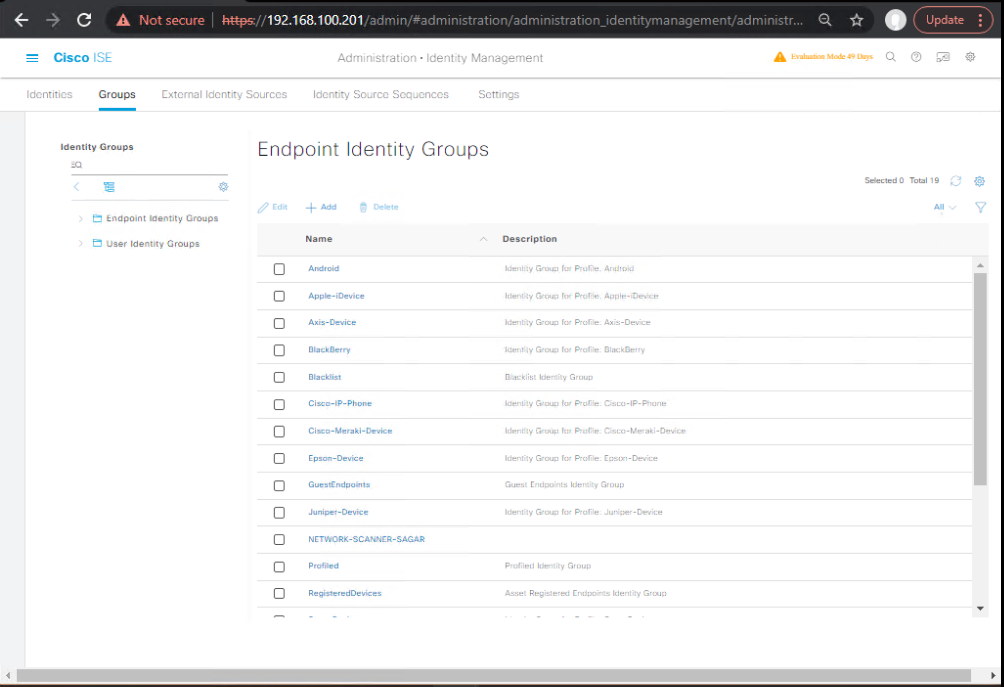Click the Edit pencil button

tap(273, 207)
